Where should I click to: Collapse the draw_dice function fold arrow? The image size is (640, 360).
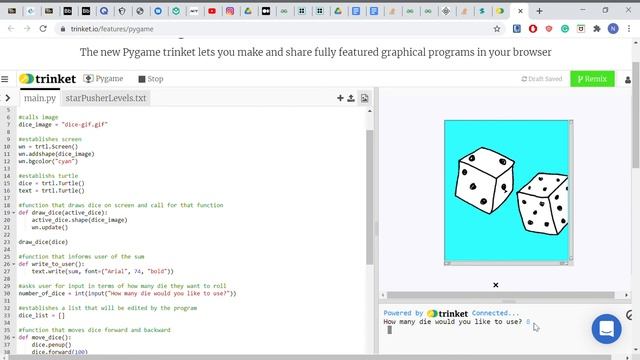tap(14, 213)
